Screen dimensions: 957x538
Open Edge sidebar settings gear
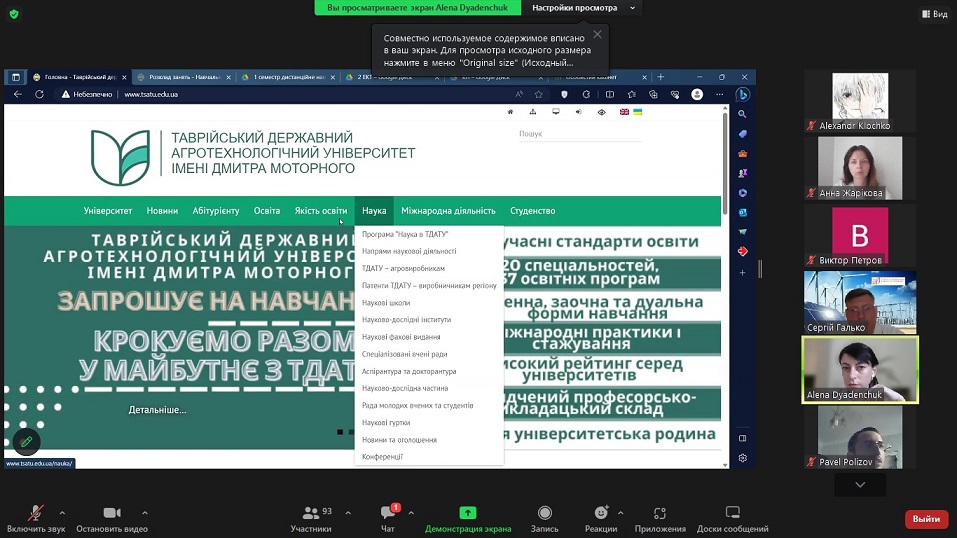point(742,458)
